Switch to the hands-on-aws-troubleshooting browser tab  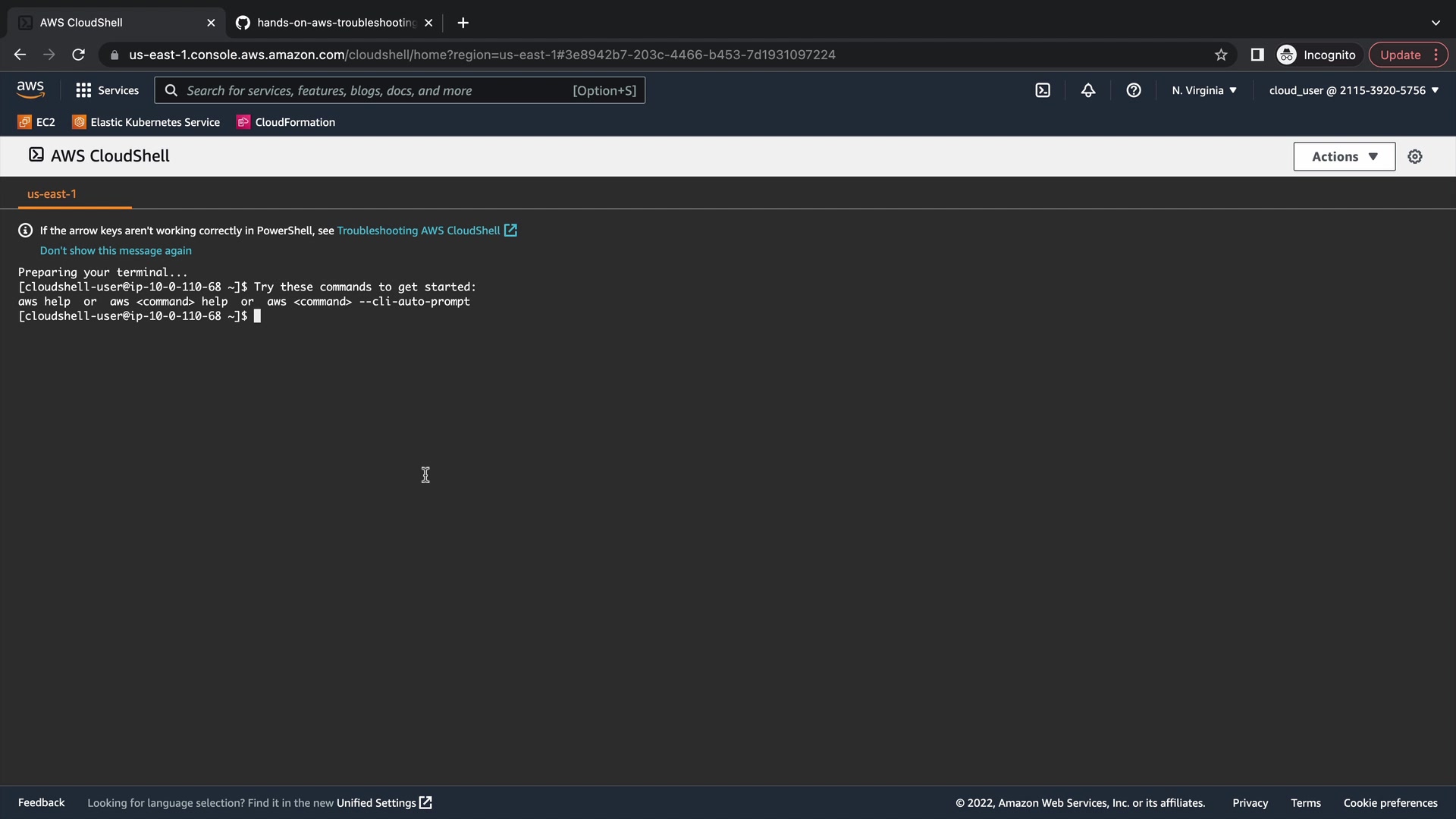click(334, 23)
